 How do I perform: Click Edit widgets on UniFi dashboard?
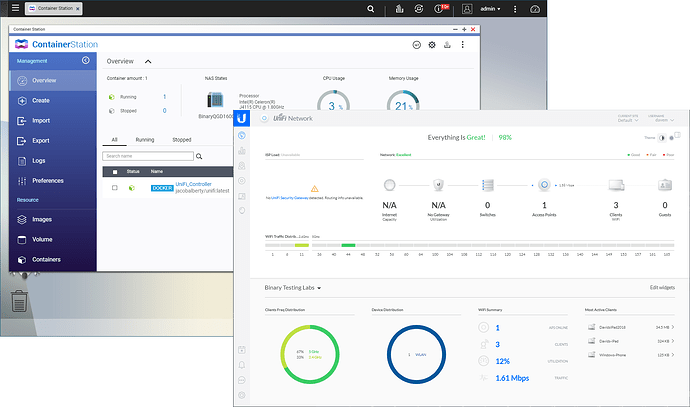tap(662, 288)
